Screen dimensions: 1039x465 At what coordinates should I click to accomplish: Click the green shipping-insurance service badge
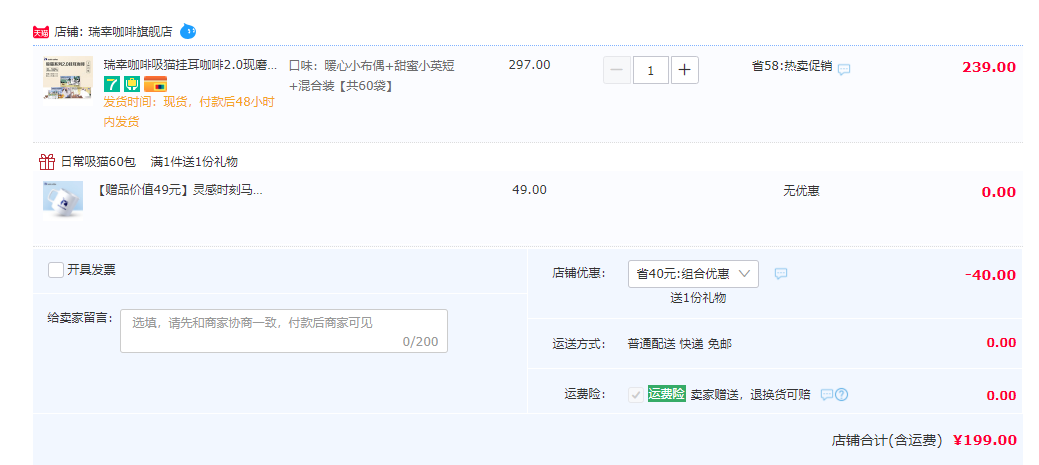click(132, 84)
